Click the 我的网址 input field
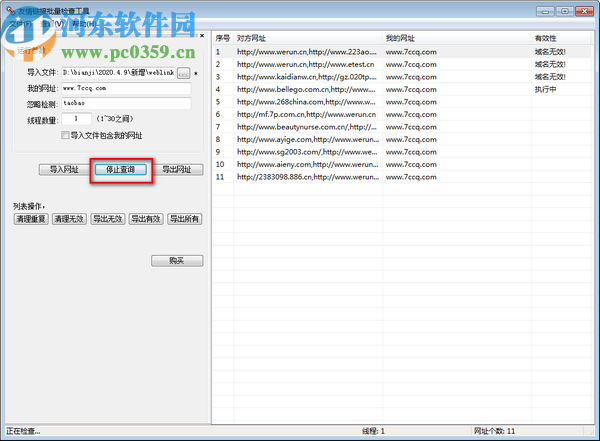Screen dimensions: 600x441 (x=126, y=88)
